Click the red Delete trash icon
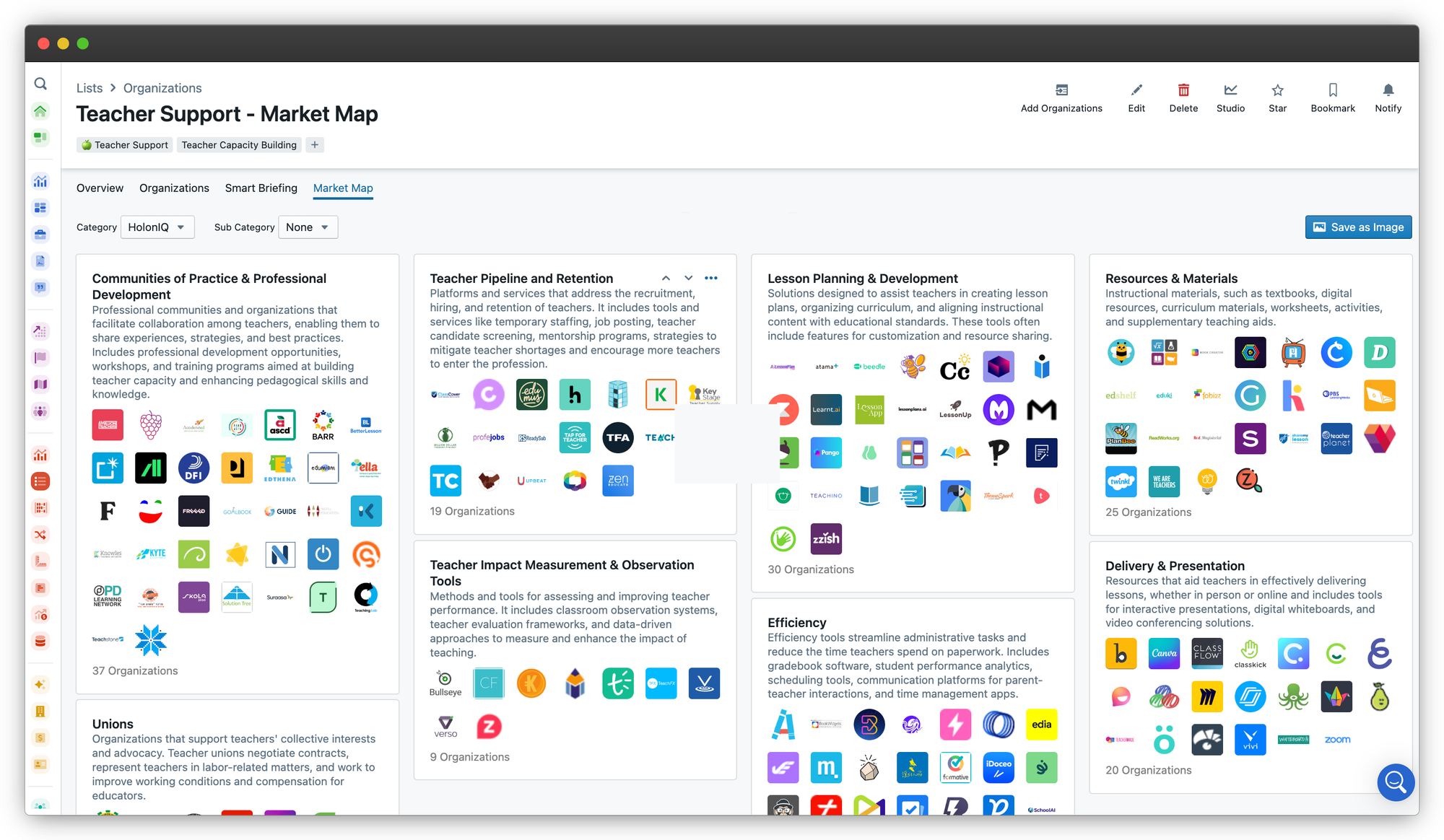Screen dimensions: 1444x840 pyautogui.click(x=1183, y=90)
